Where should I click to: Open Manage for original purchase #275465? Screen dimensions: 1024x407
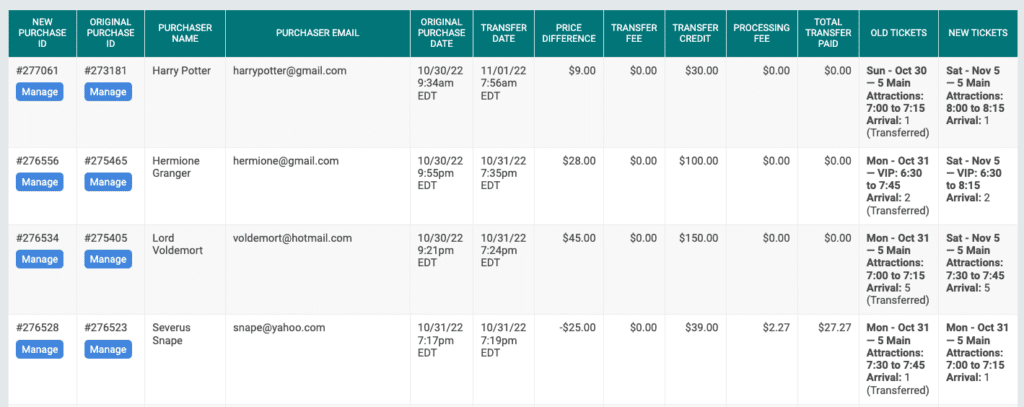point(108,182)
